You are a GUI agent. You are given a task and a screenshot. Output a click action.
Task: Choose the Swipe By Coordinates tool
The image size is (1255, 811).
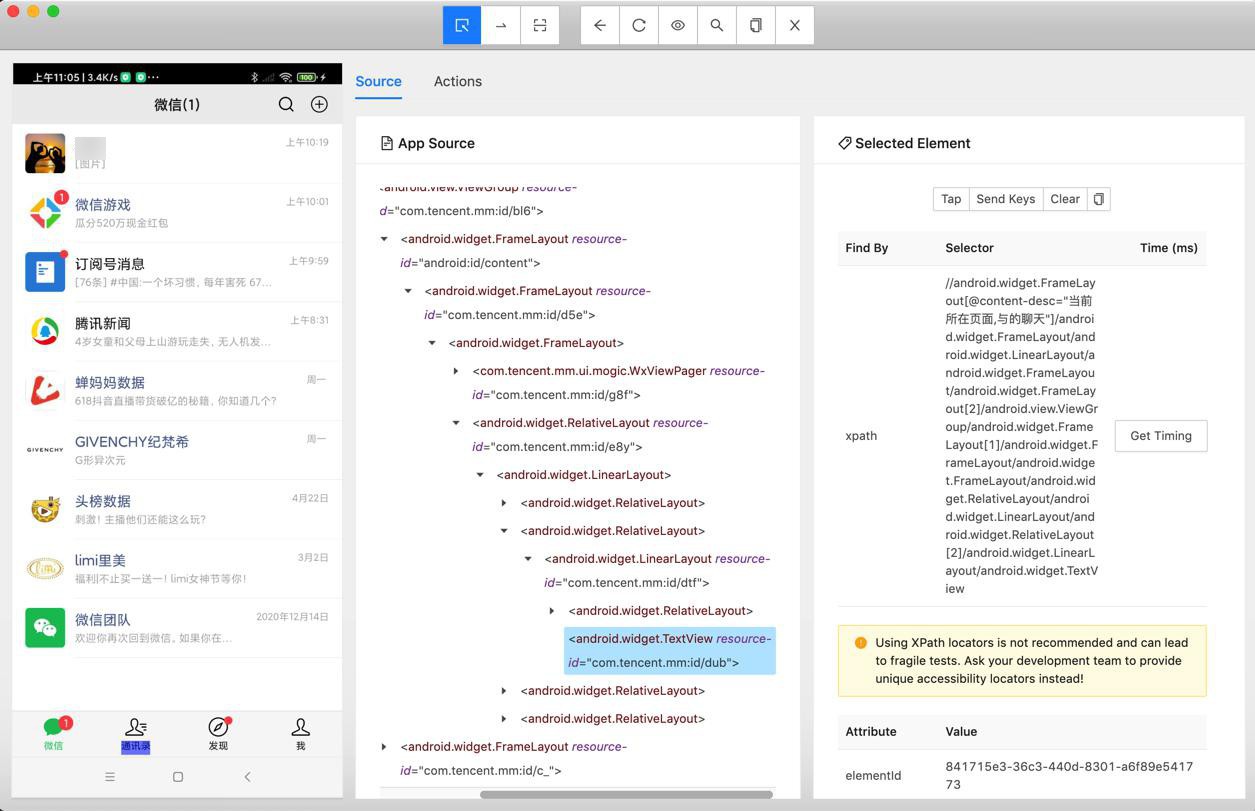[501, 25]
